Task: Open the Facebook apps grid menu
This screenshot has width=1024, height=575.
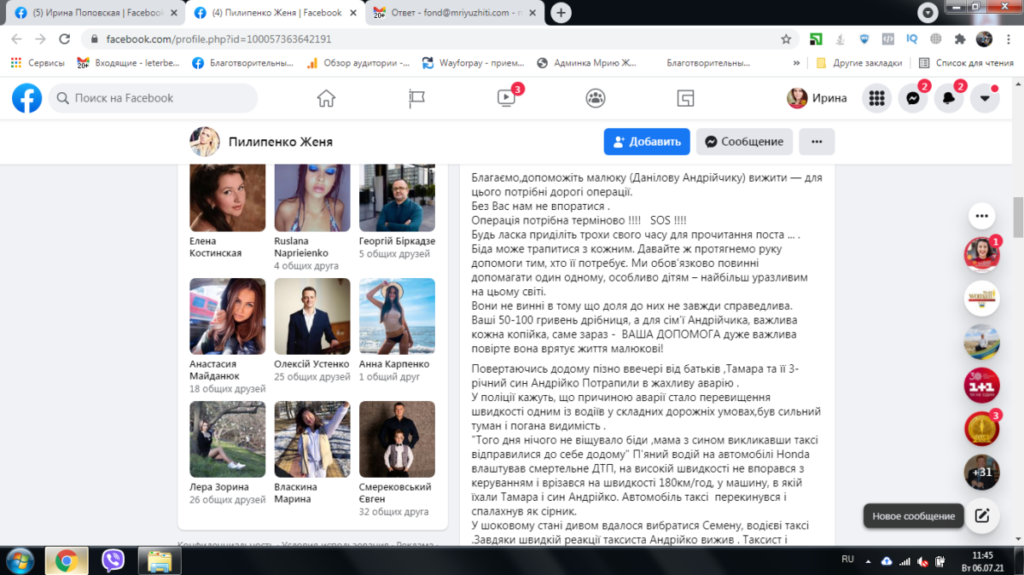Action: point(876,98)
